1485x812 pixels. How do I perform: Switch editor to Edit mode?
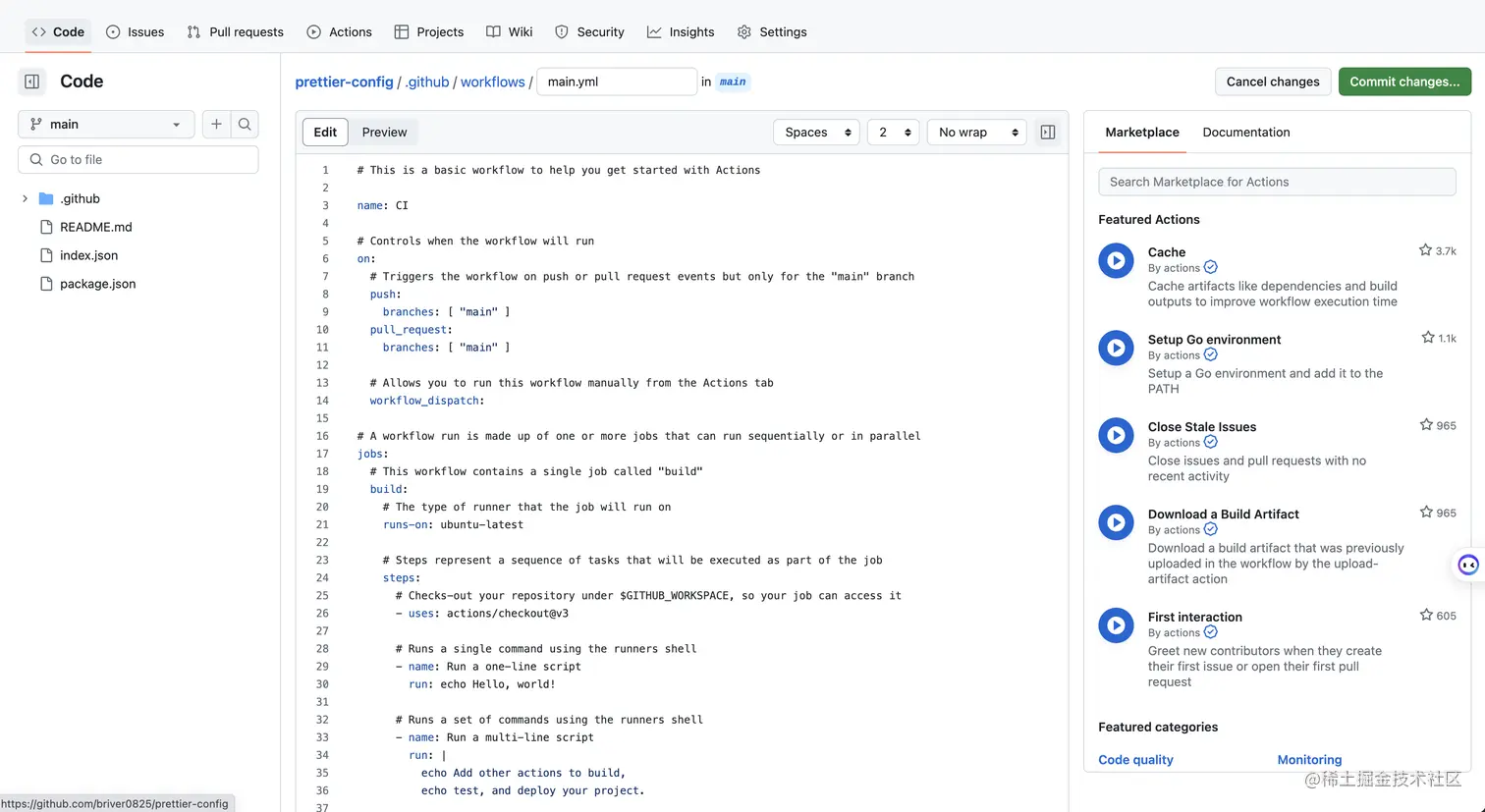click(325, 133)
